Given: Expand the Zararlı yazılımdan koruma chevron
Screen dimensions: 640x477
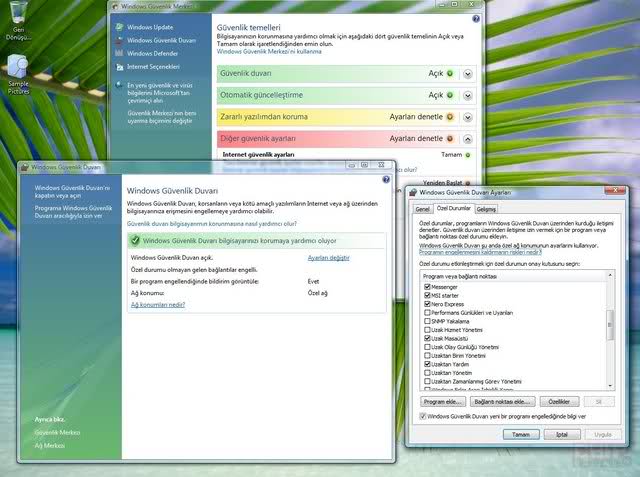Looking at the screenshot, I should coord(468,117).
